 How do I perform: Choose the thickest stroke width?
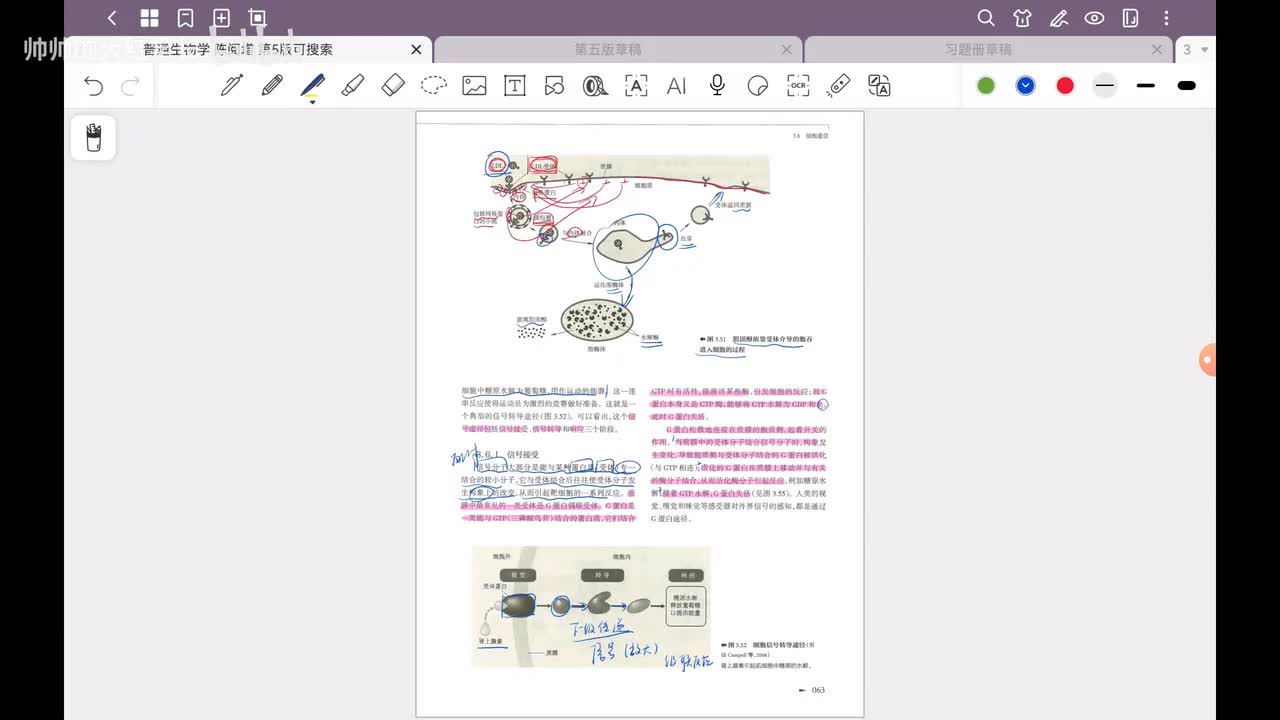coord(1187,86)
